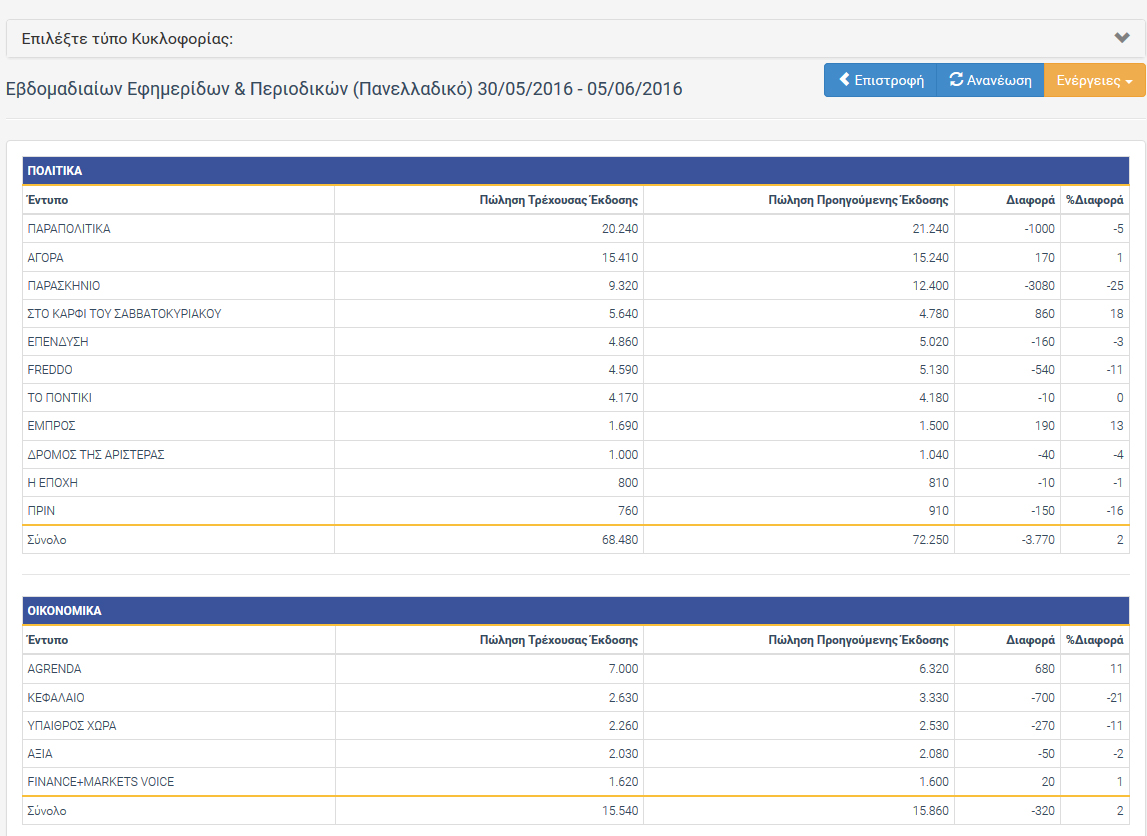
Task: Click the Ανανέωση refresh button
Action: point(990,80)
